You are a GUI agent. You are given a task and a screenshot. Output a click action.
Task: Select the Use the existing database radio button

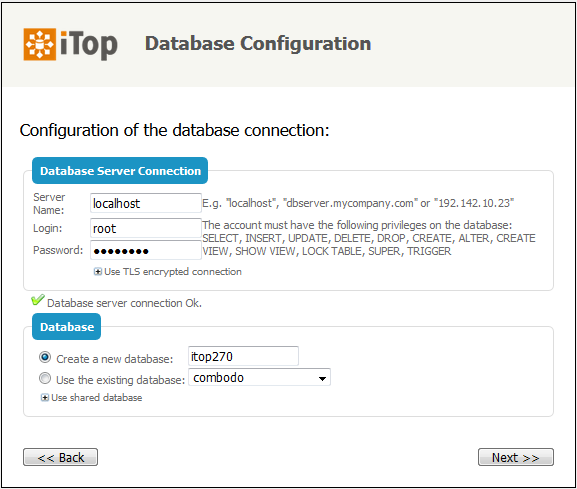click(45, 378)
